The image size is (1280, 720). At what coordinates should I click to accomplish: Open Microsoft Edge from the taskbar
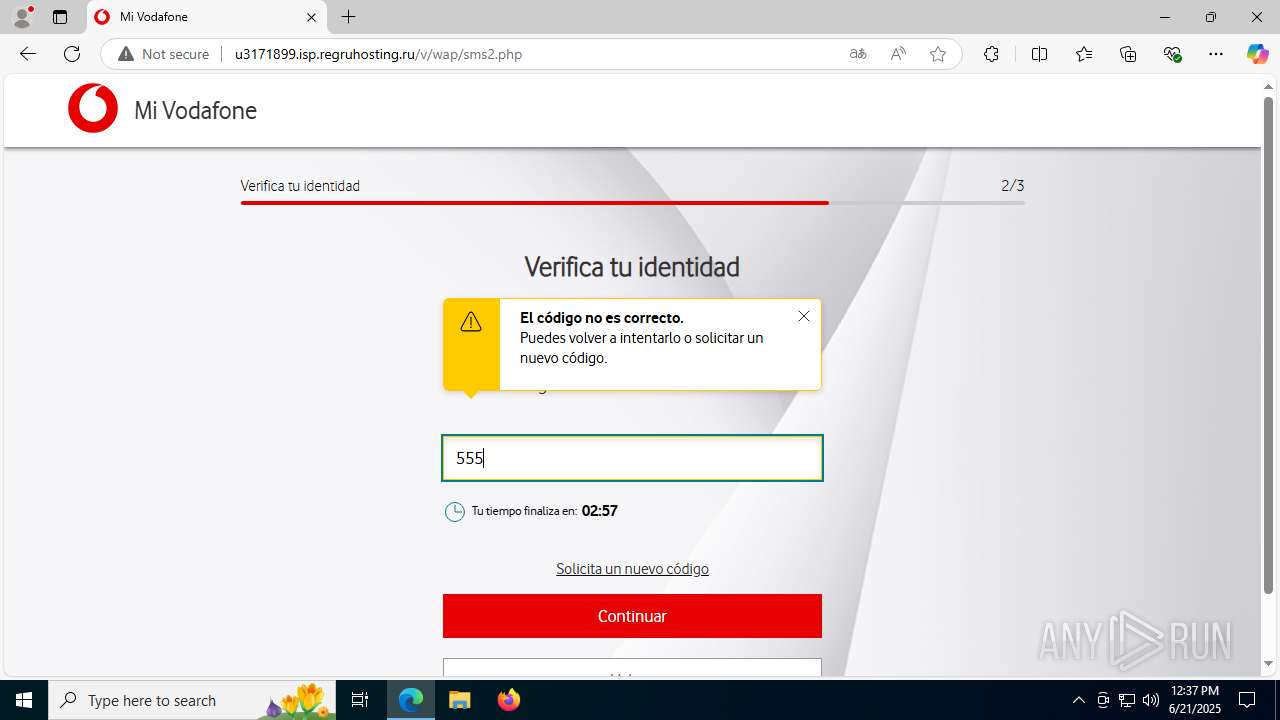pyautogui.click(x=411, y=700)
